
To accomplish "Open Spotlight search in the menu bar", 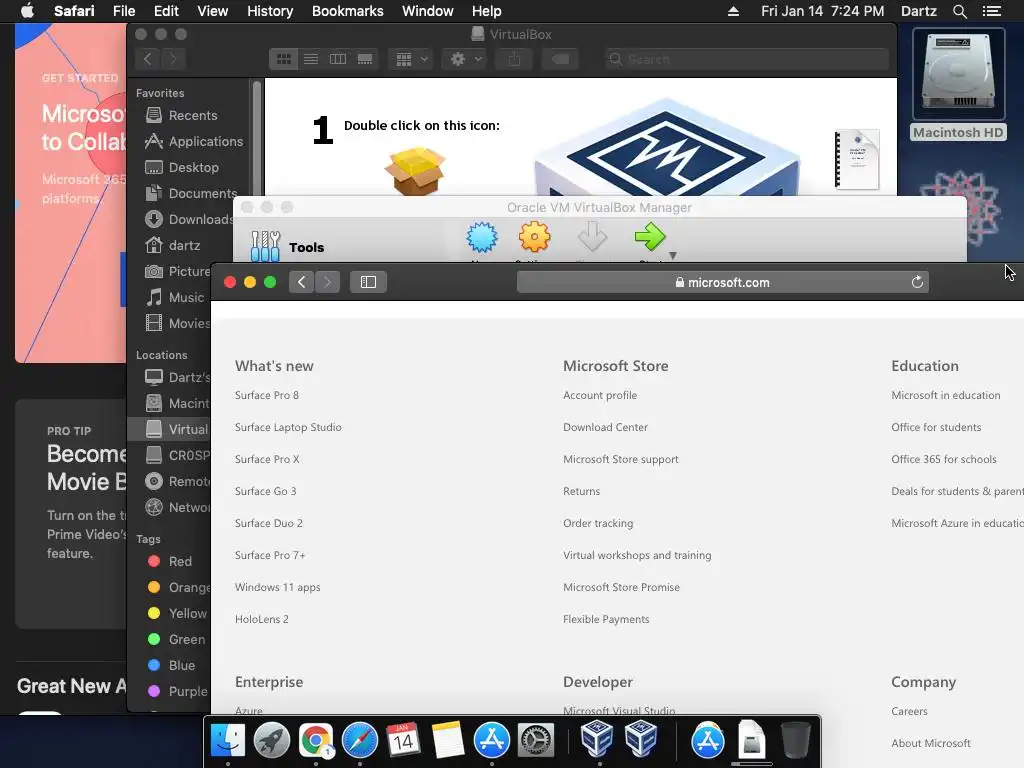I will coord(959,11).
